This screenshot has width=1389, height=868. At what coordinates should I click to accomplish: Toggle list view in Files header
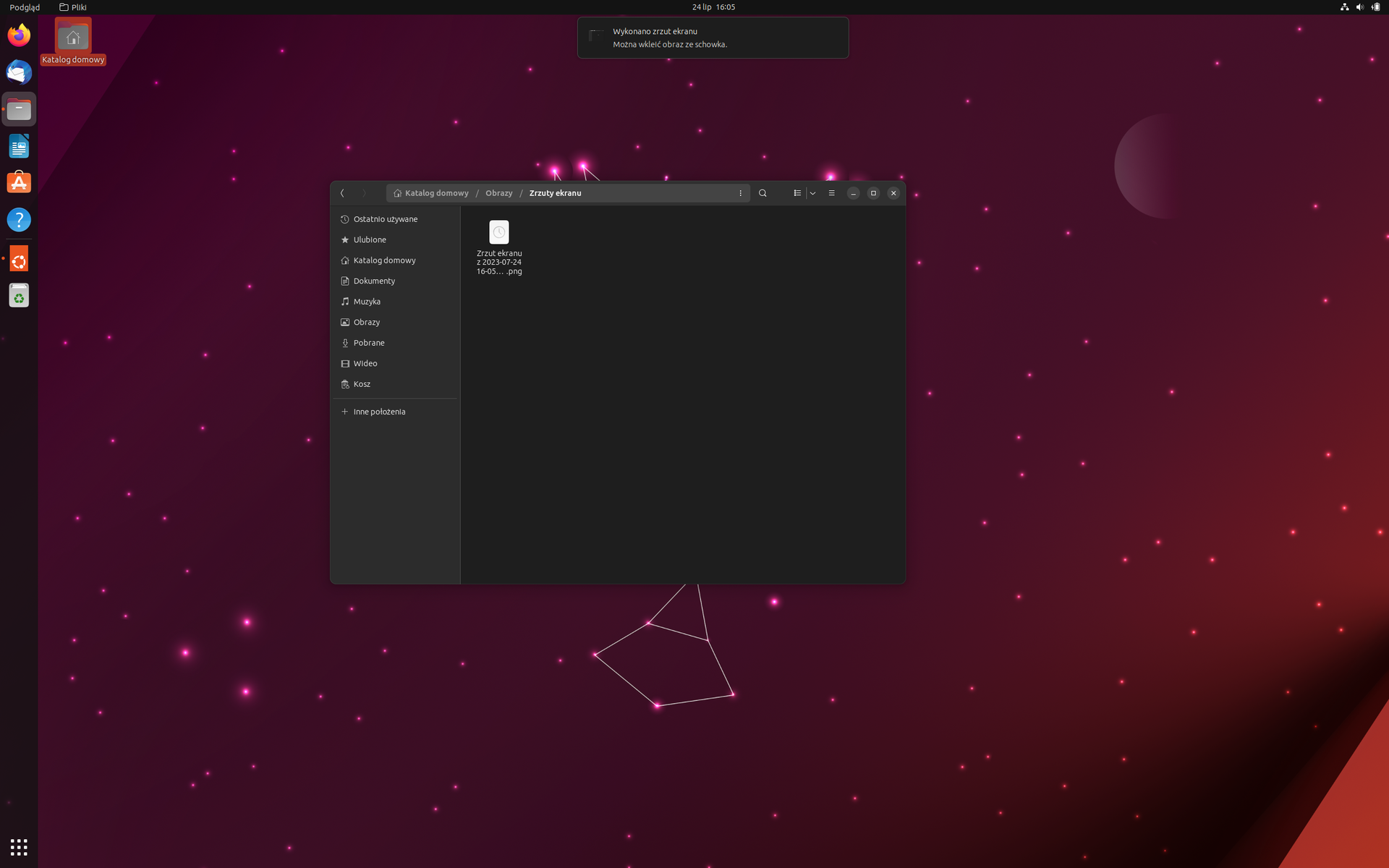pyautogui.click(x=797, y=193)
